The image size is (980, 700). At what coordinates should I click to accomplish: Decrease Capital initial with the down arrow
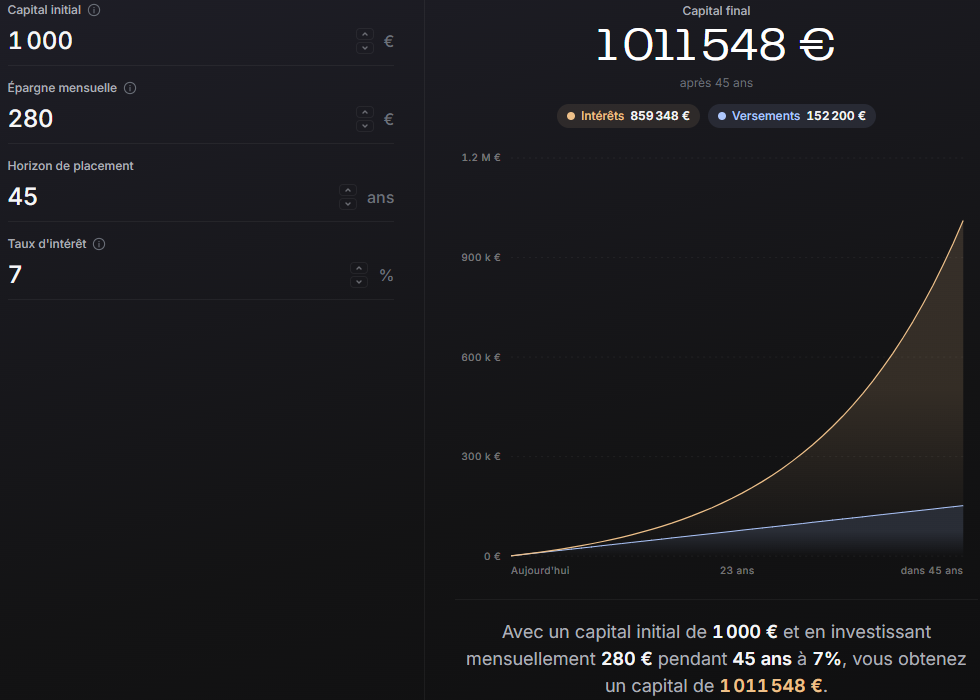point(365,48)
